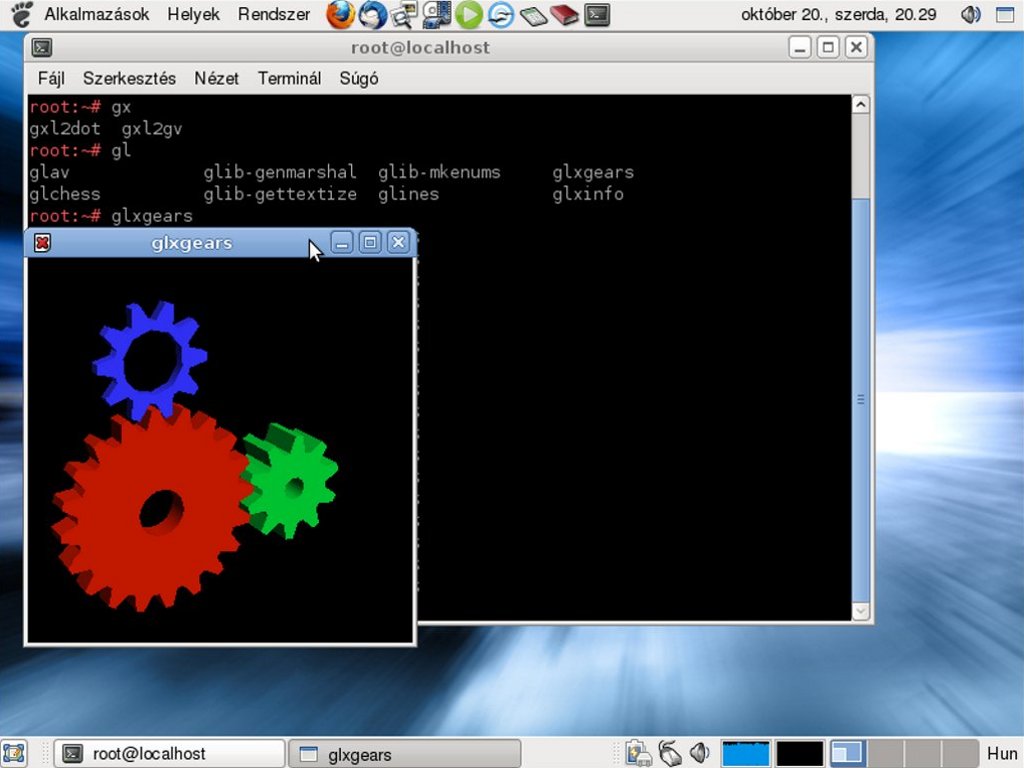This screenshot has height=768, width=1024.
Task: Click terminal scrollbar down arrow
Action: point(861,611)
